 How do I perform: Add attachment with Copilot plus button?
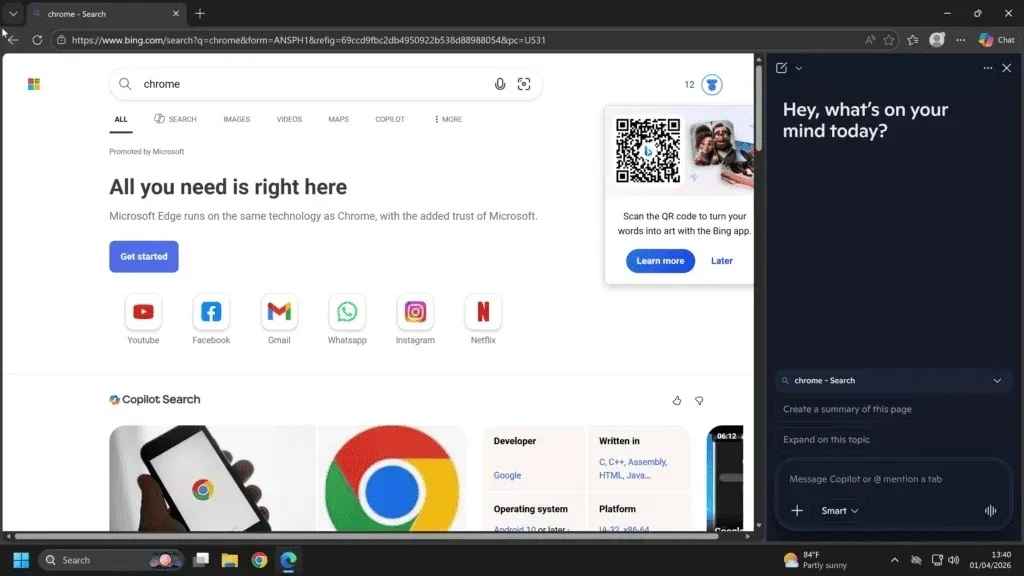click(x=797, y=511)
